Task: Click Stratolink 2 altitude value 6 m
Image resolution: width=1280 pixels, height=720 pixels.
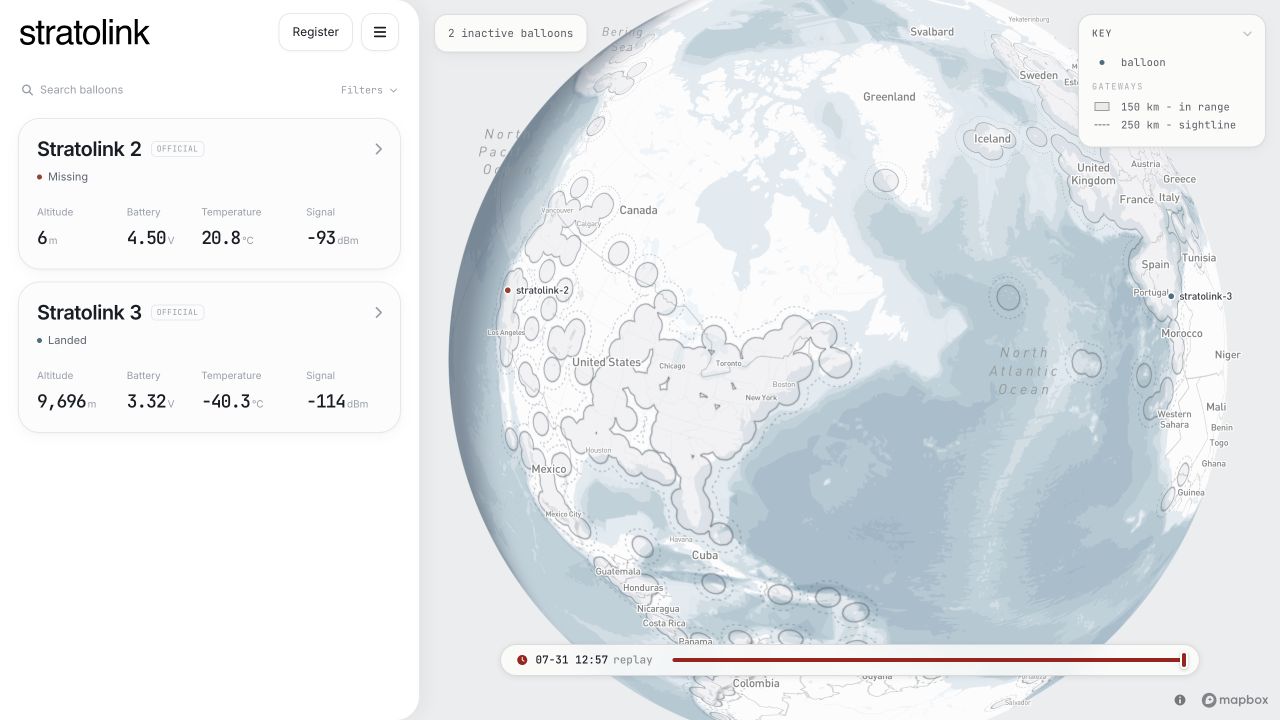Action: coord(47,238)
